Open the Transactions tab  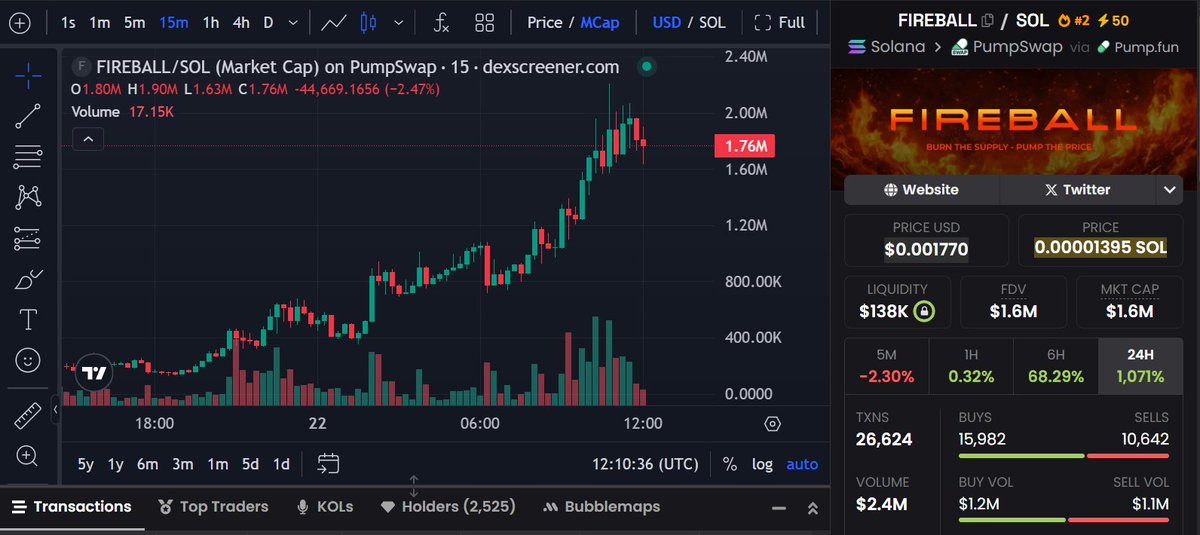(x=70, y=507)
